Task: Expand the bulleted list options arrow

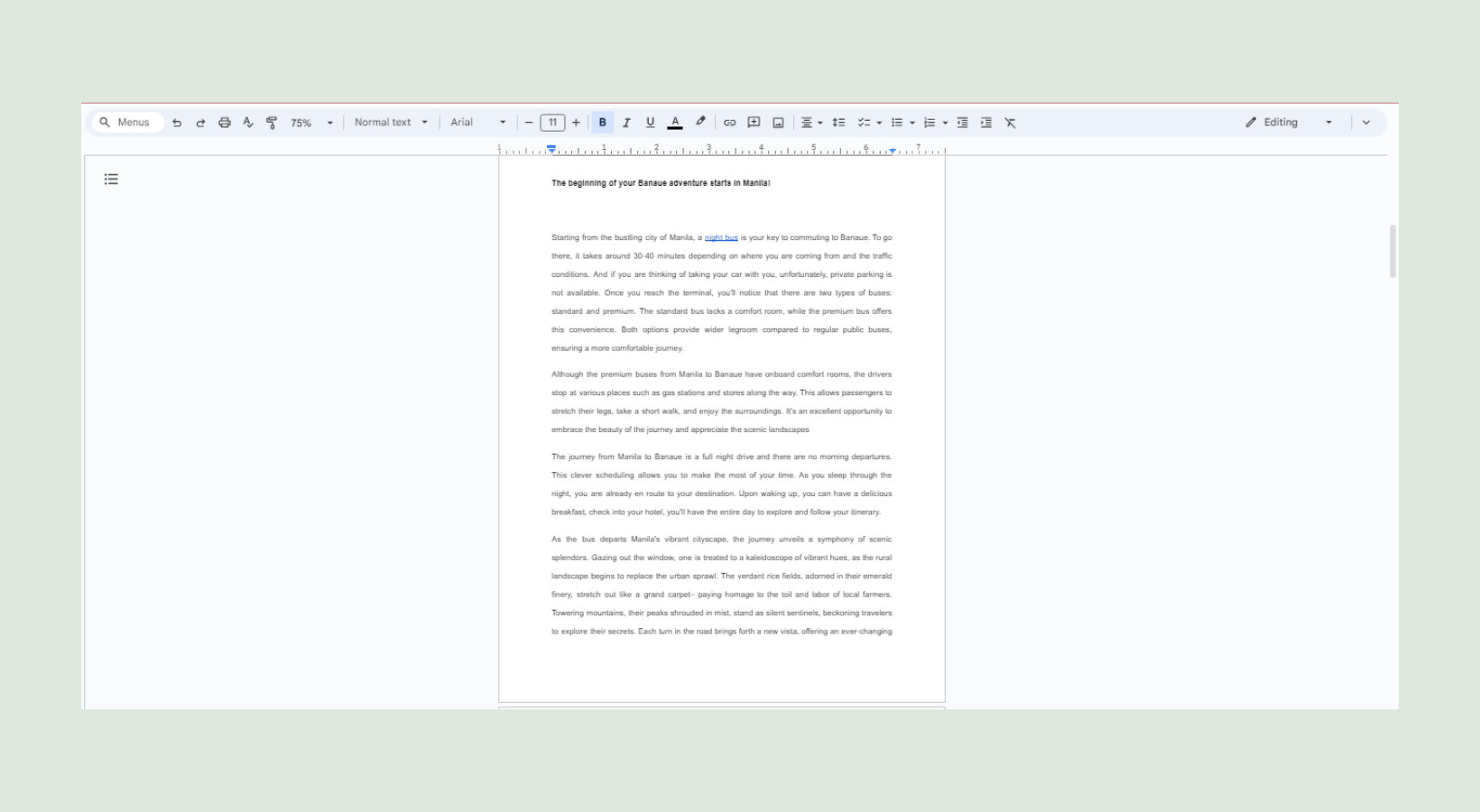Action: tap(912, 123)
